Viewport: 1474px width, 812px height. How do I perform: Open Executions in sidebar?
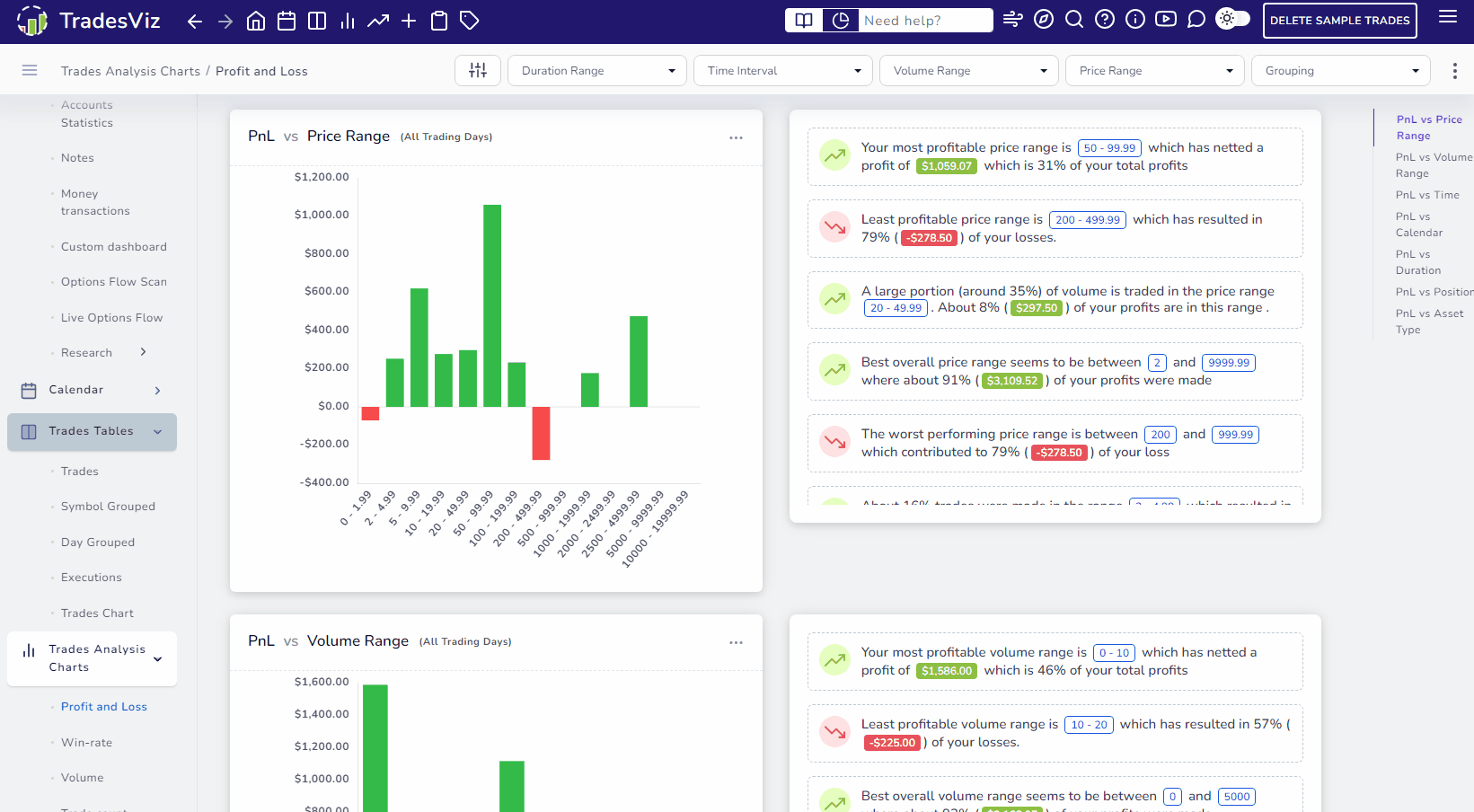tap(92, 578)
